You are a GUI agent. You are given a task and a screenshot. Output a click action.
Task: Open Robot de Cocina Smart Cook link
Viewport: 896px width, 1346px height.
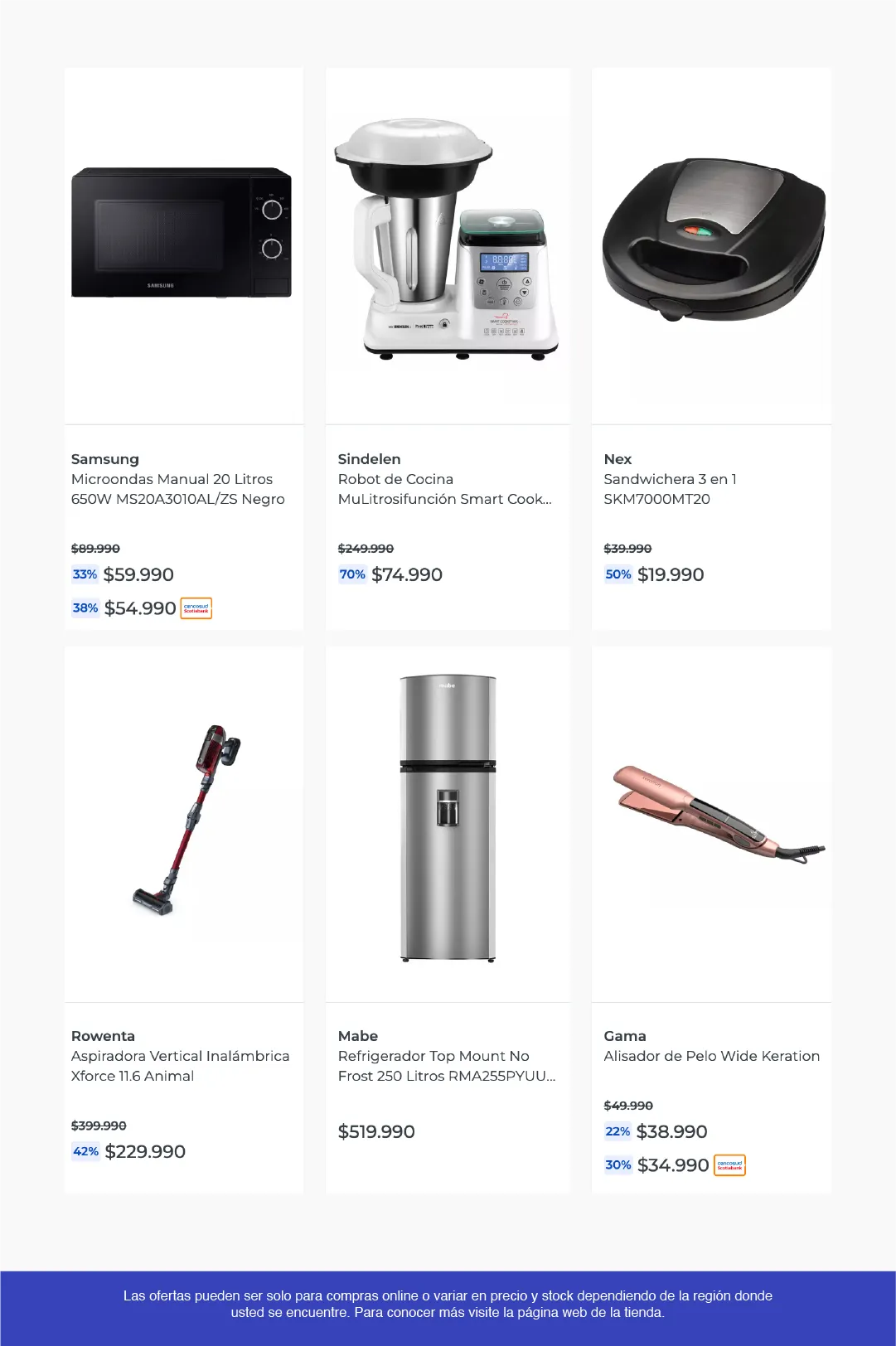click(x=445, y=489)
